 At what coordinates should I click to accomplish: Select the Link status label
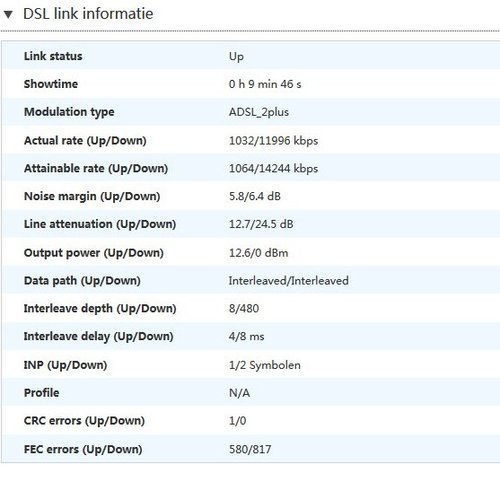click(53, 56)
